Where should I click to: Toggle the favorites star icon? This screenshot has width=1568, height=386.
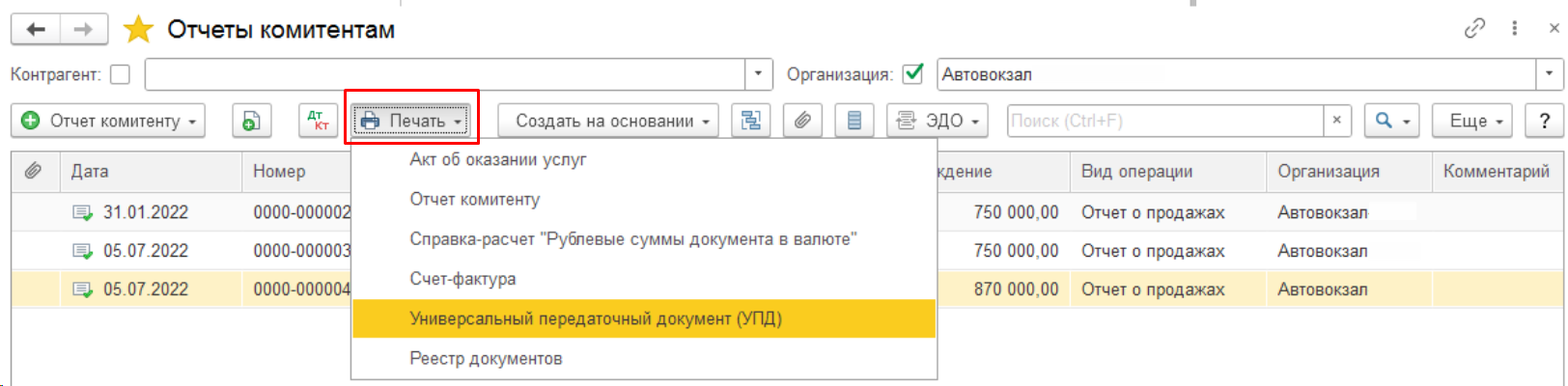point(139,30)
